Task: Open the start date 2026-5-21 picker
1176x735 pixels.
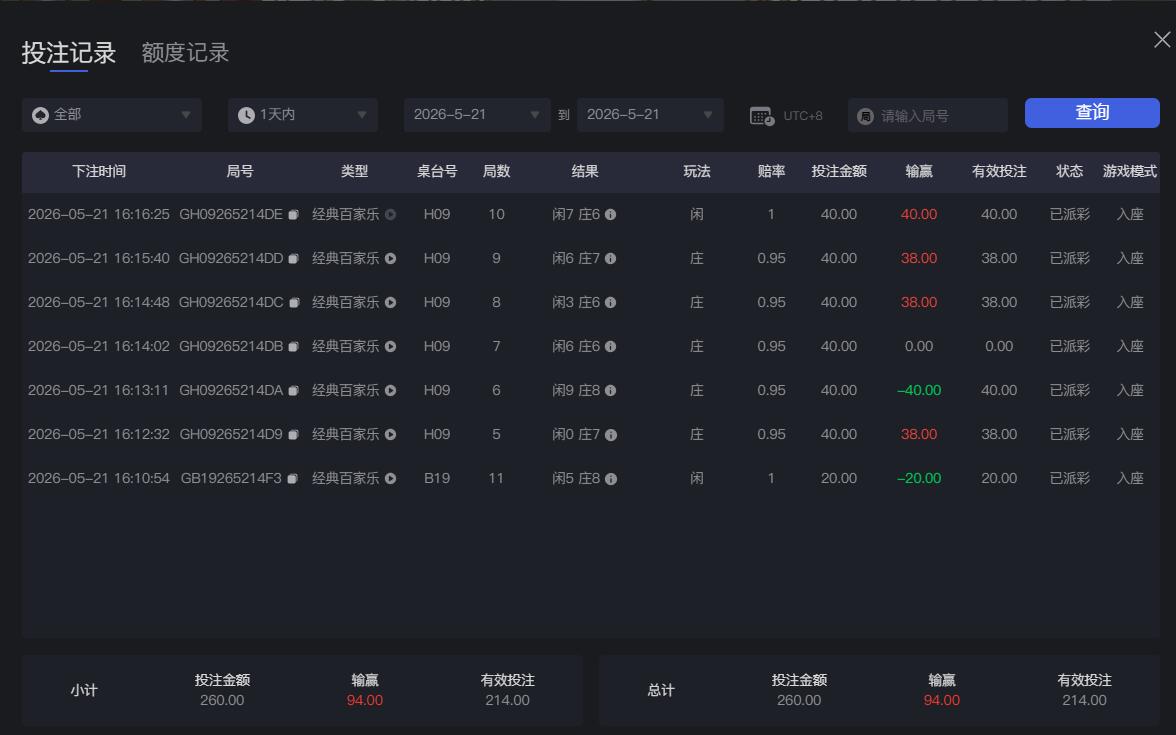Action: pyautogui.click(x=477, y=115)
